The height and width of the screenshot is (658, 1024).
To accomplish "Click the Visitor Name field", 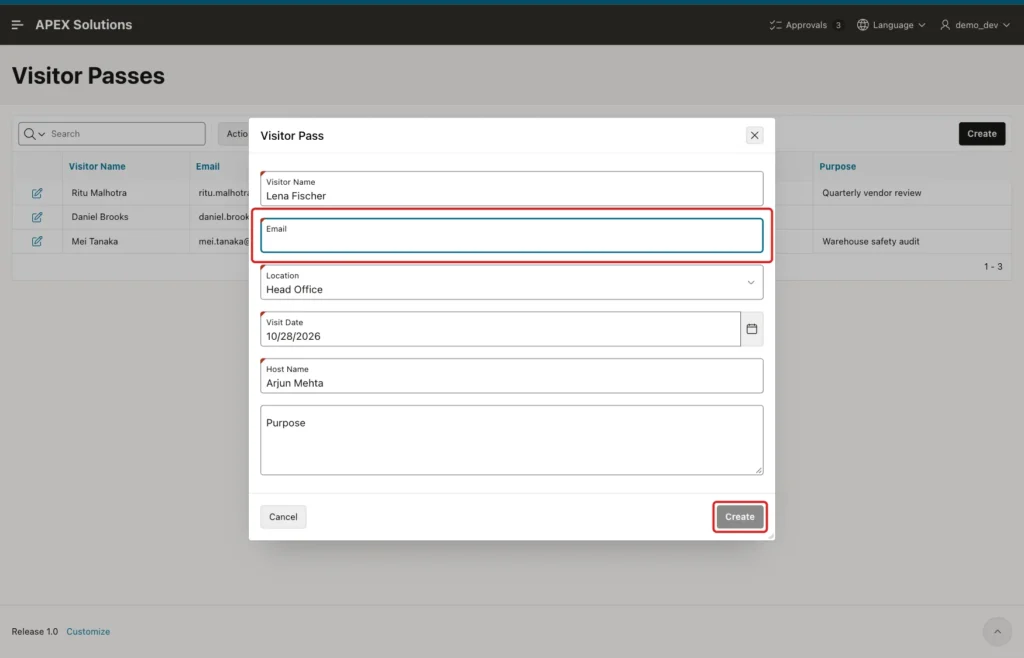I will tap(511, 189).
